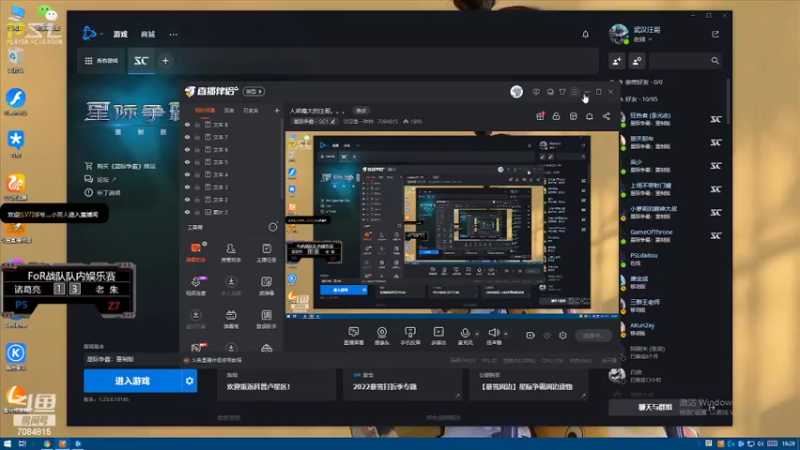Viewport: 800px width, 450px height.
Task: Add a new scene with the plus icon
Action: coord(277,111)
